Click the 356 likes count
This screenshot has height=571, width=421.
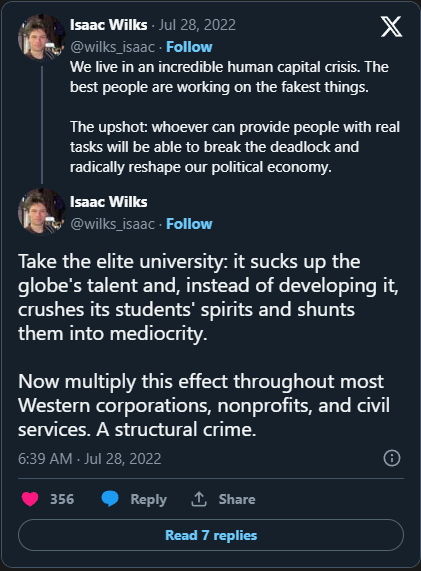tap(62, 499)
